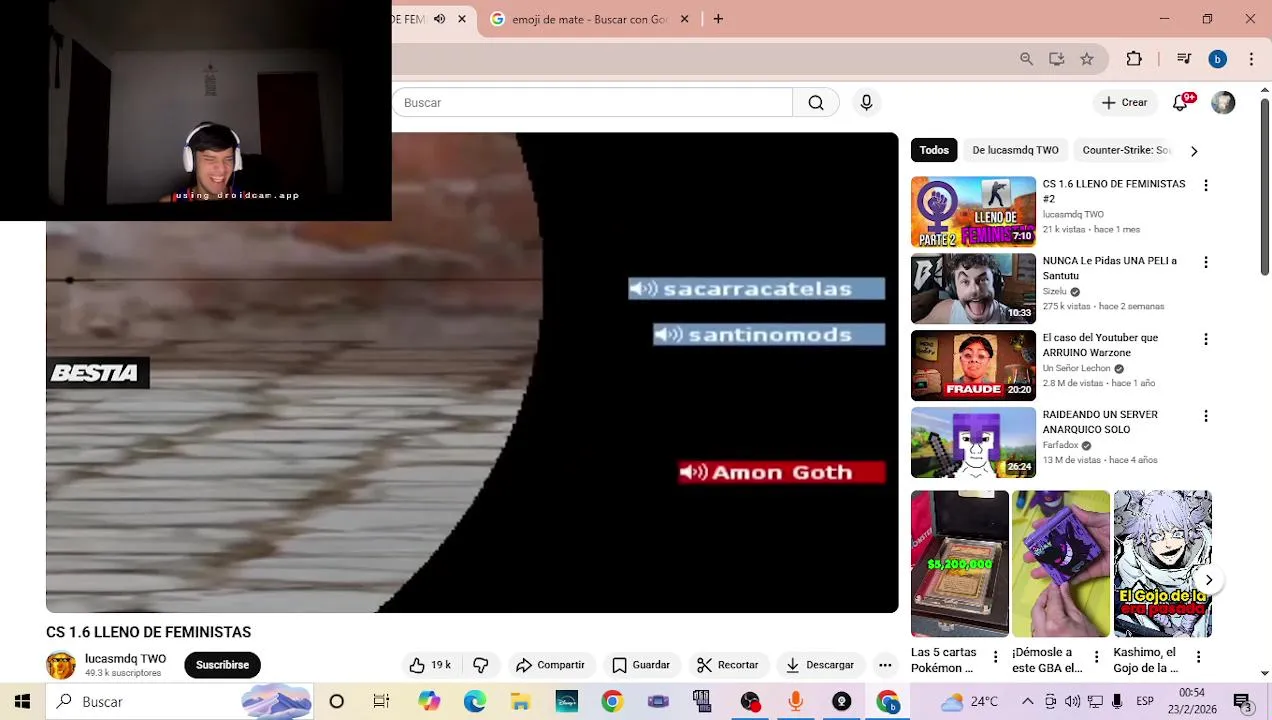This screenshot has height=720, width=1272.
Task: Open the 'FRAUDE' Warzone video thumbnail
Action: 973,366
